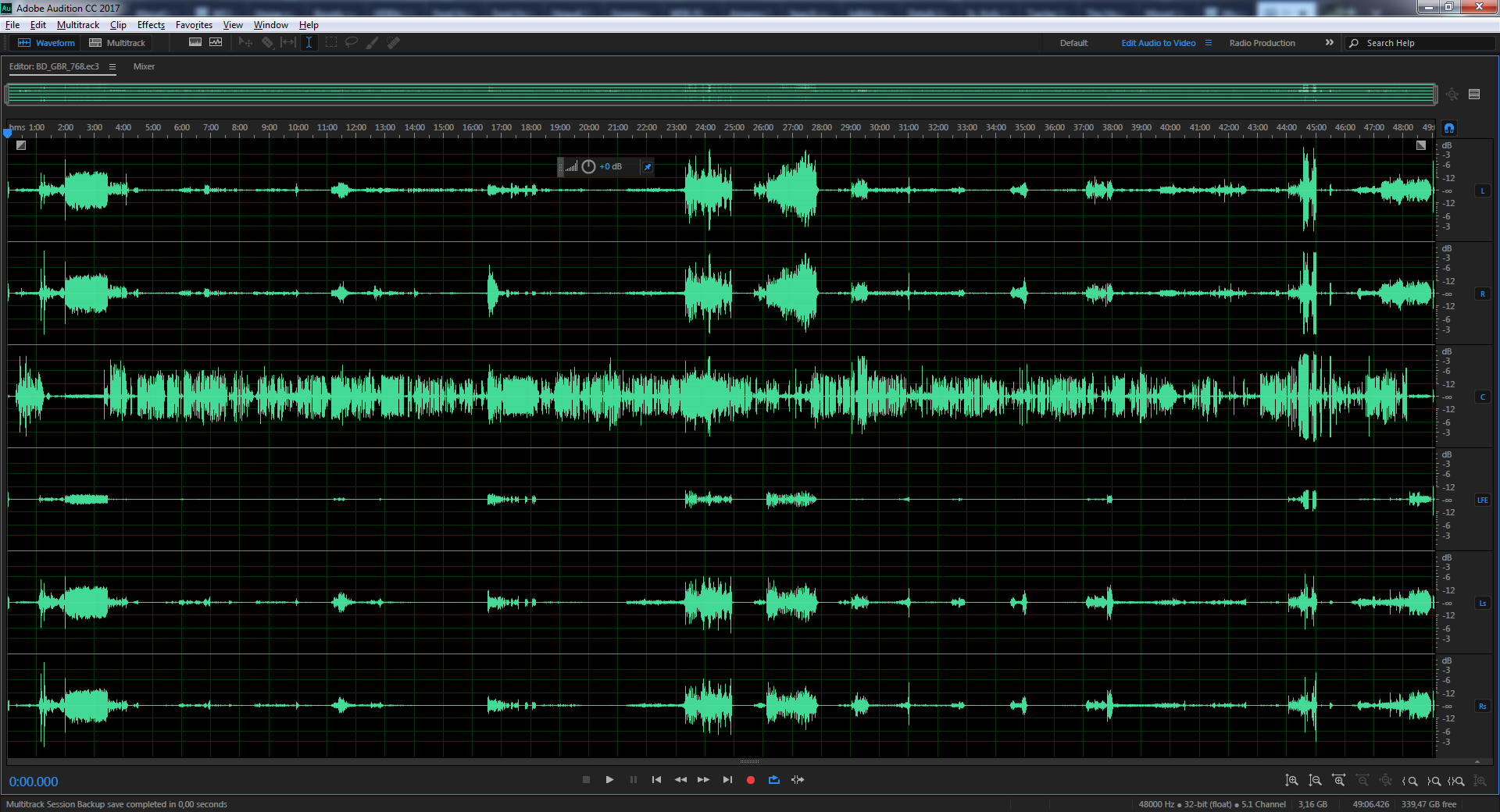Select the Radio Production workspace
1500x812 pixels.
coord(1262,43)
